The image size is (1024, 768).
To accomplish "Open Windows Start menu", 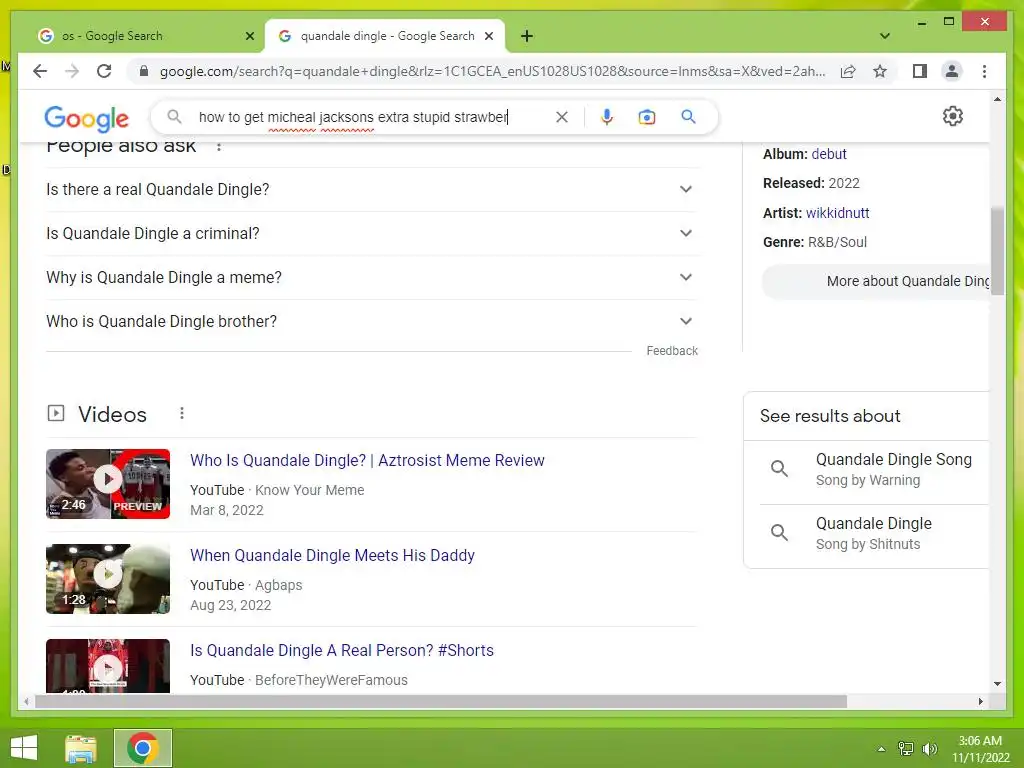I will click(24, 748).
